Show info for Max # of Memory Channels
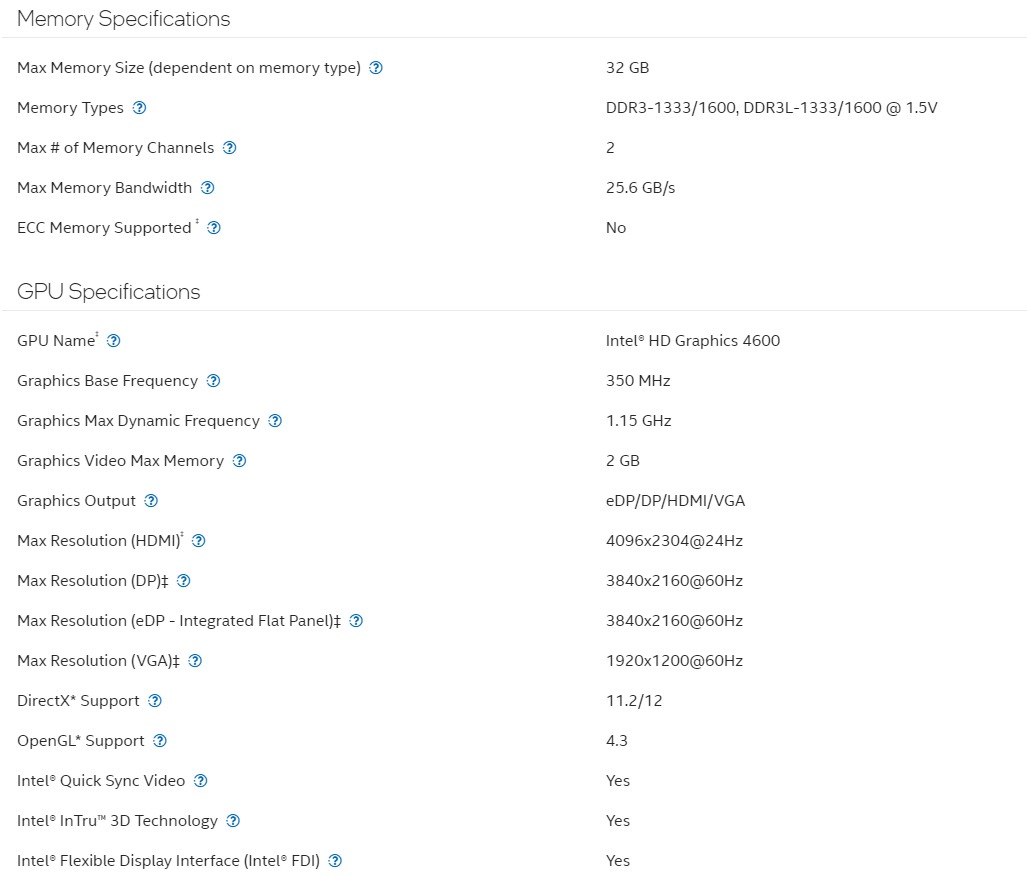 tap(229, 147)
